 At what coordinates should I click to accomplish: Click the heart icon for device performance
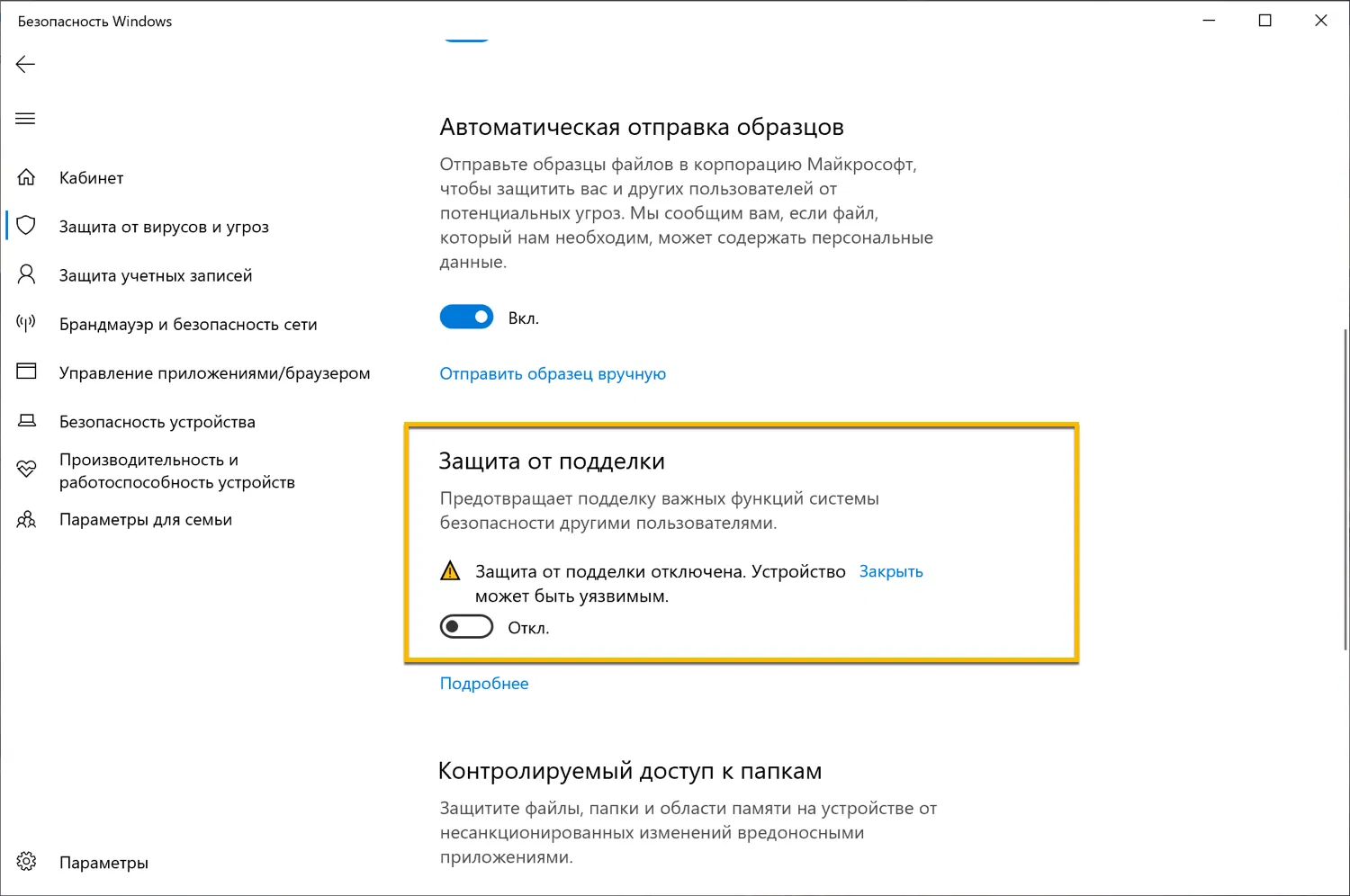[26, 470]
